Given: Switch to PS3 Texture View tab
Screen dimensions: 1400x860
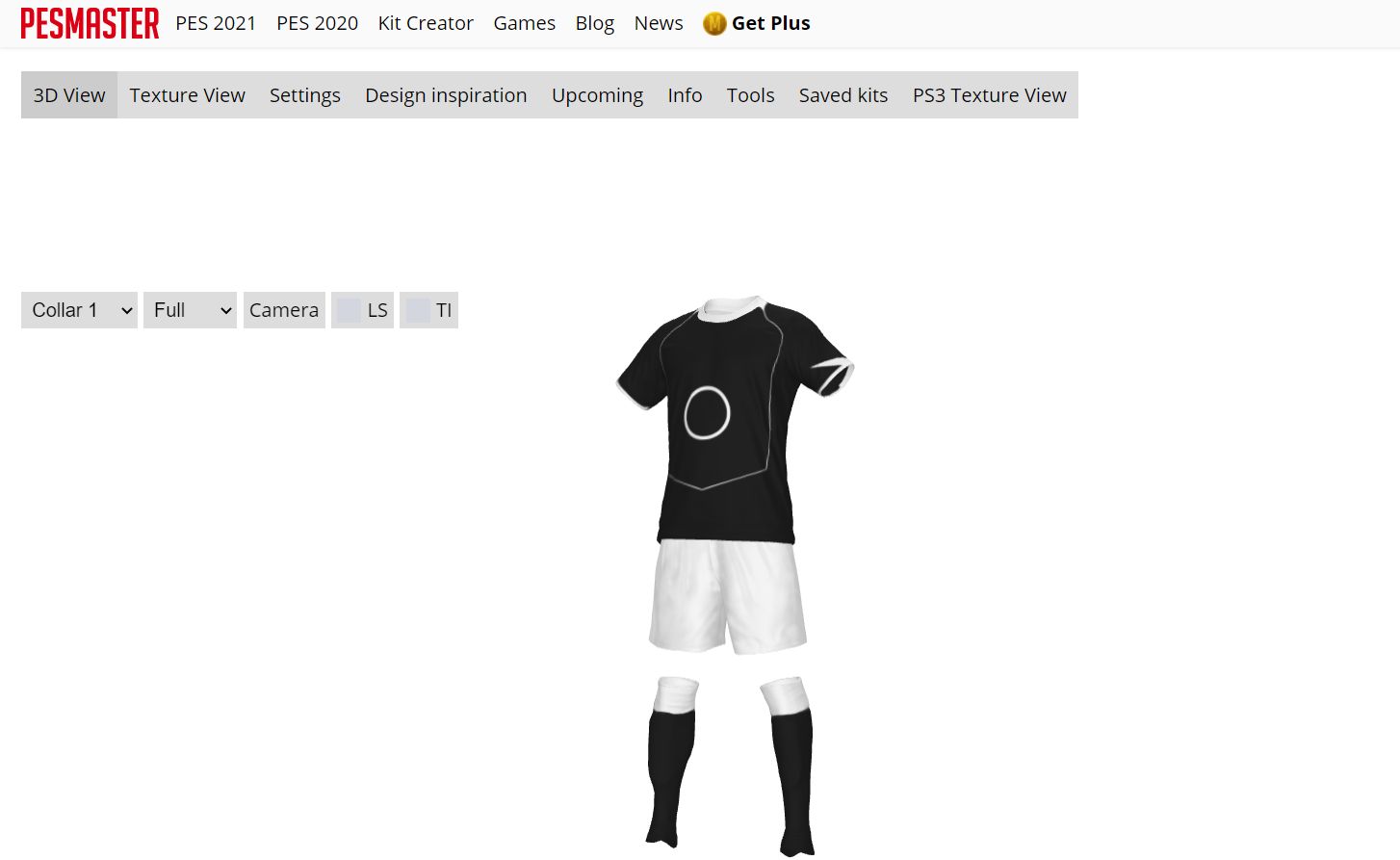Looking at the screenshot, I should tap(990, 95).
